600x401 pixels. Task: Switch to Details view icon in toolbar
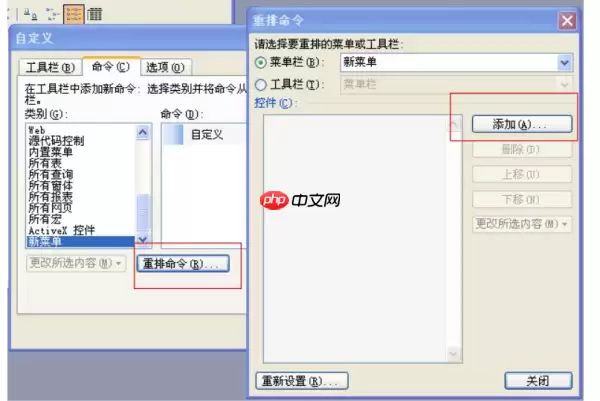(95, 15)
